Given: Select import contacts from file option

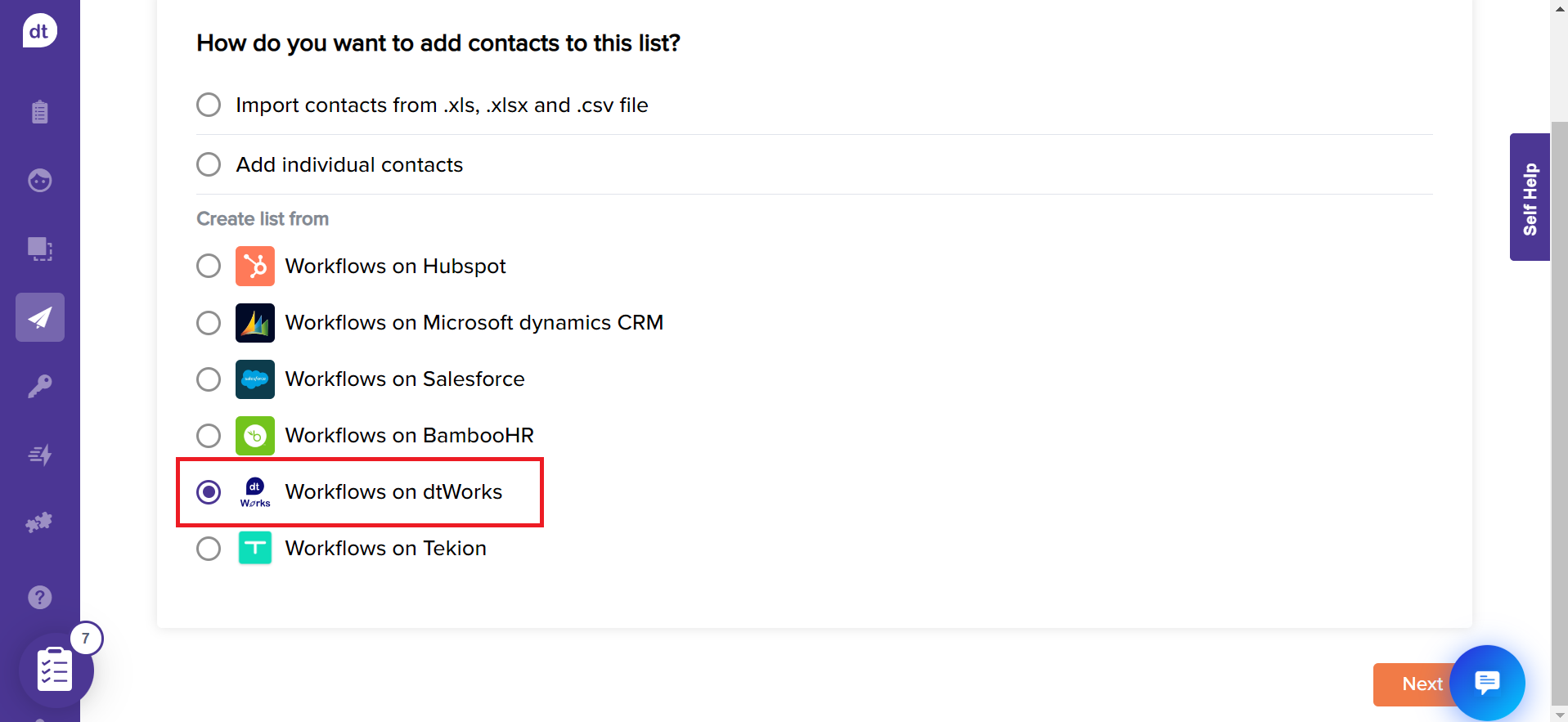Looking at the screenshot, I should click(x=208, y=105).
